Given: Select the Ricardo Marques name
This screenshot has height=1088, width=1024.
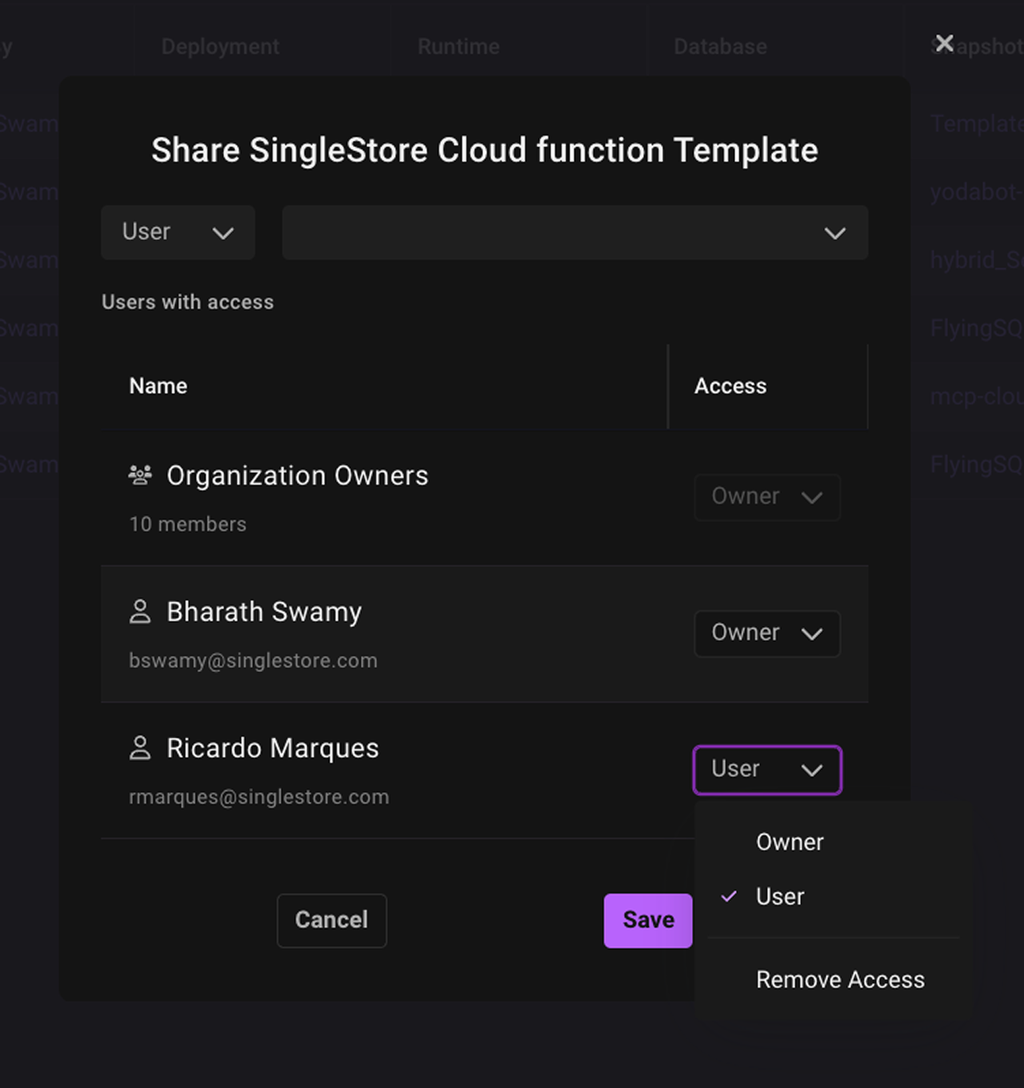Looking at the screenshot, I should [273, 749].
